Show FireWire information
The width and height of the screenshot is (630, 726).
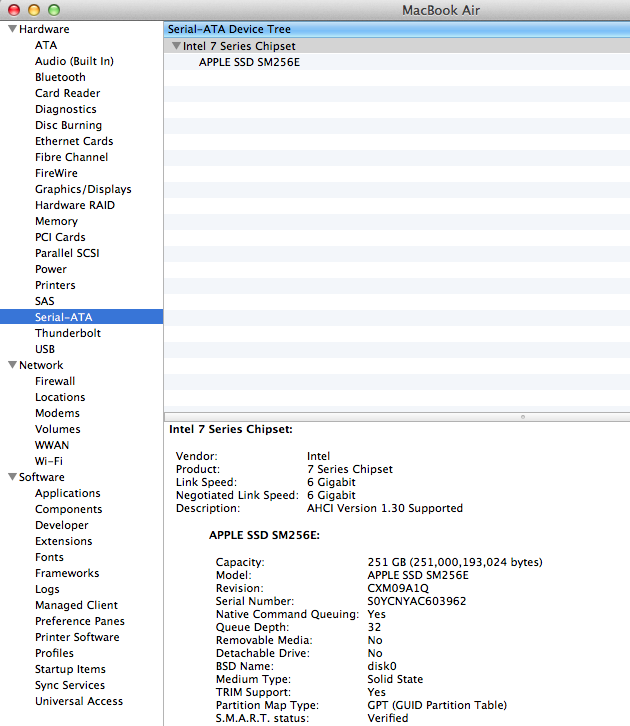pos(56,173)
